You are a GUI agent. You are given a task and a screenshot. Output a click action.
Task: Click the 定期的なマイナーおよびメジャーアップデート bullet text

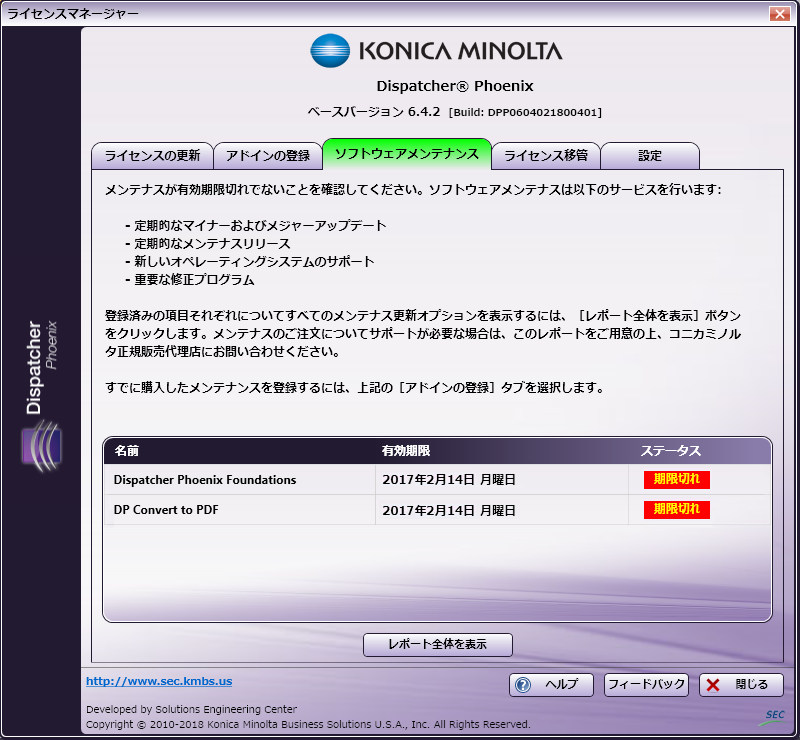[x=260, y=226]
